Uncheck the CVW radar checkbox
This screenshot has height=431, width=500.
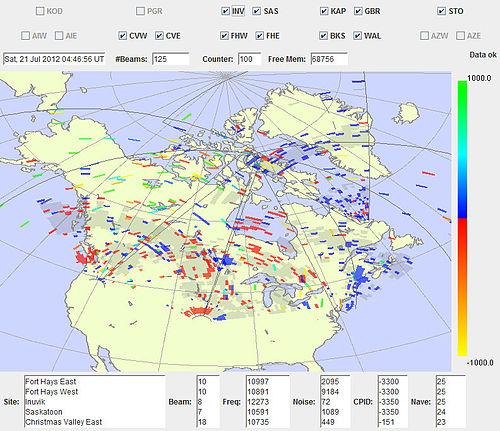click(x=123, y=36)
